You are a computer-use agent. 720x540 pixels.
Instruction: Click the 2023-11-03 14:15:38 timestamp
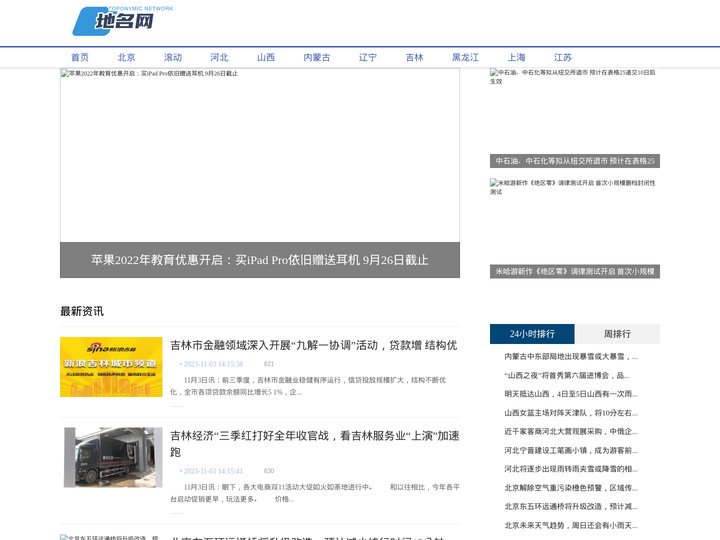pyautogui.click(x=213, y=364)
